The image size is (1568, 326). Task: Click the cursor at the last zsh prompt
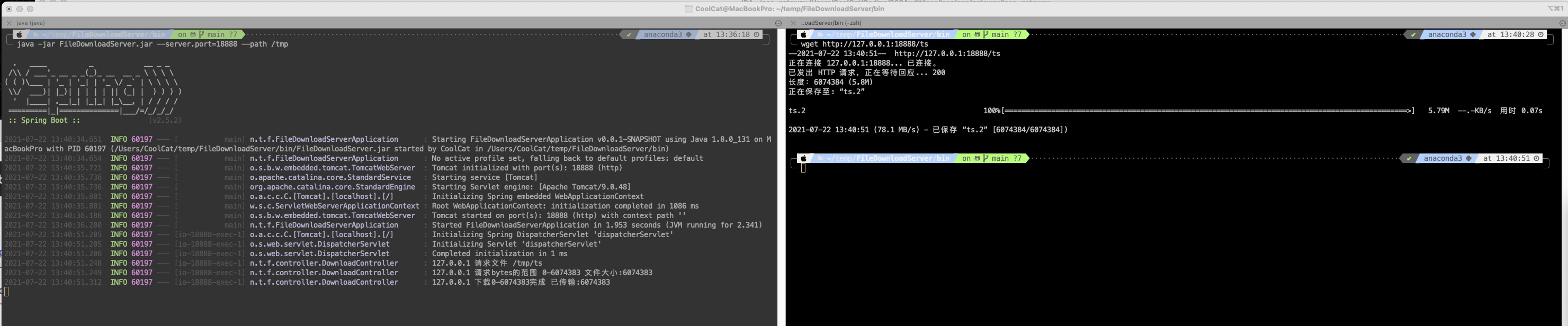click(x=803, y=168)
